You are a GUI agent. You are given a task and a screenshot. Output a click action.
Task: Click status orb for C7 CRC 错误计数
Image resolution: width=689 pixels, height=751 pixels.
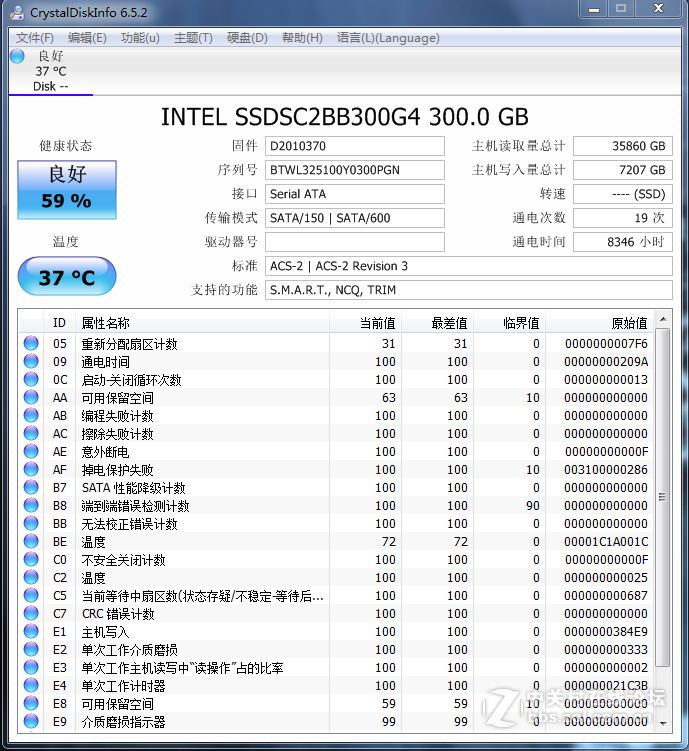point(31,614)
